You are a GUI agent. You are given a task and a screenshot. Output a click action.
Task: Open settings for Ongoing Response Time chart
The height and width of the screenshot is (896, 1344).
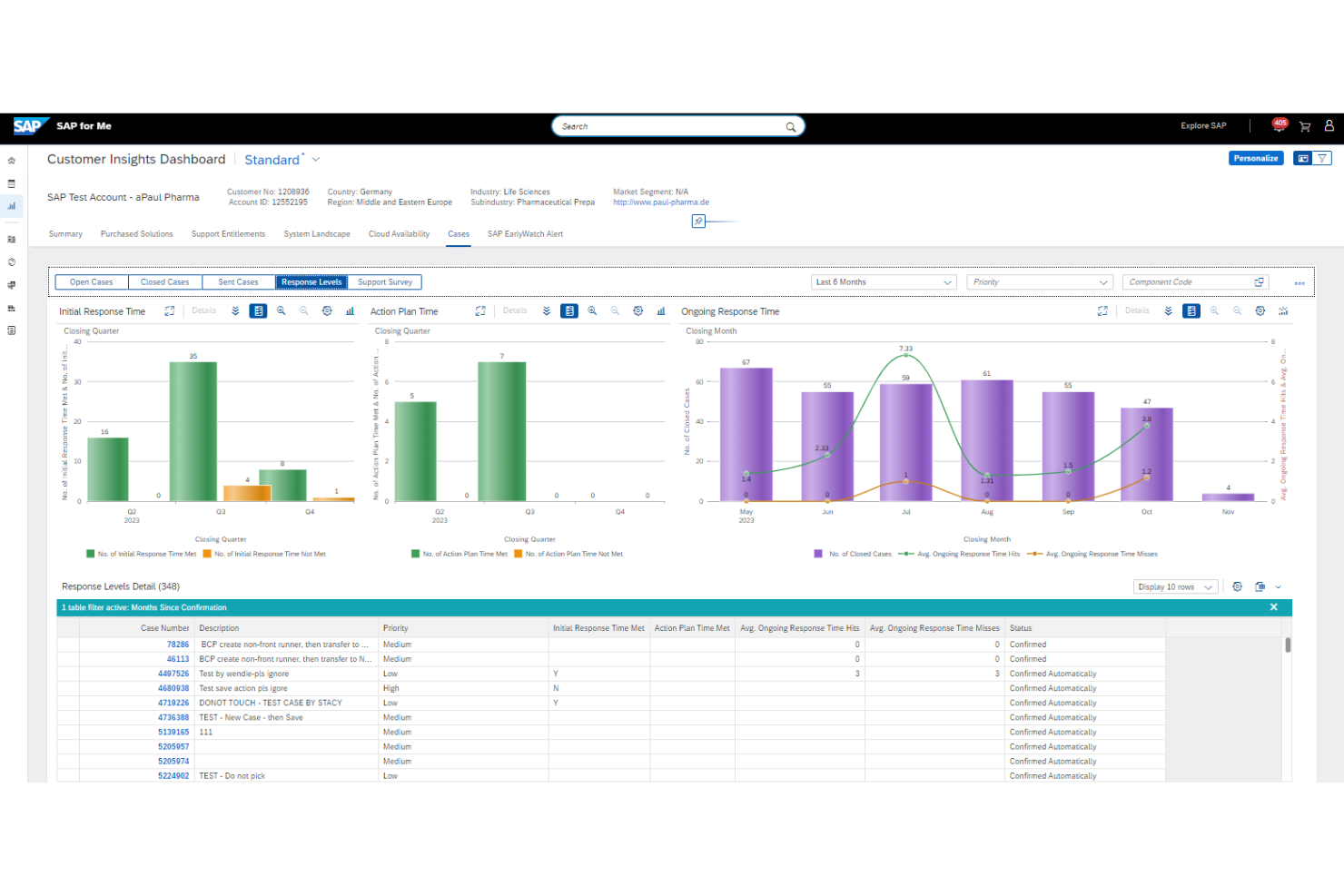pos(1260,311)
